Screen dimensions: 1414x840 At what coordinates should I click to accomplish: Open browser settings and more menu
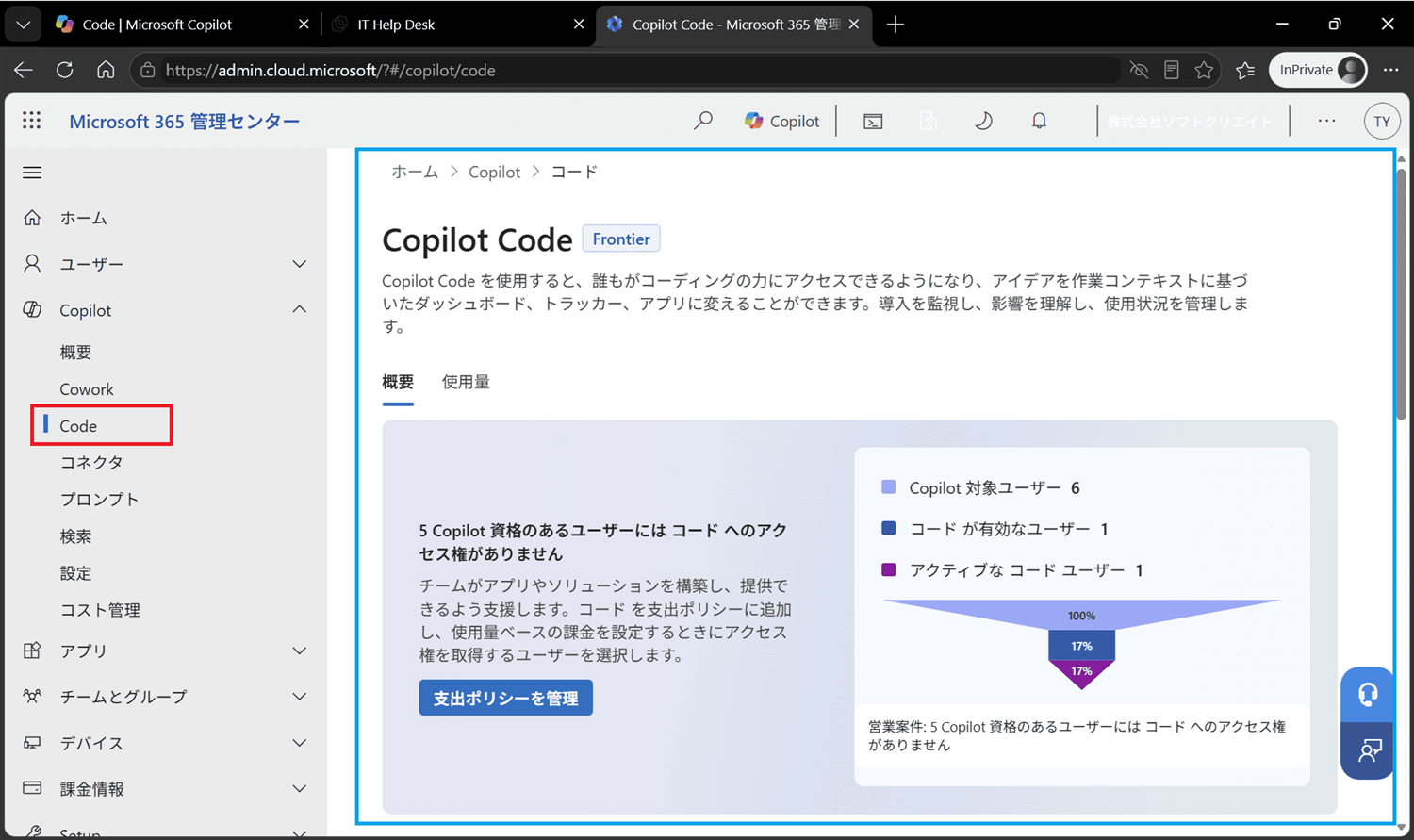click(1390, 70)
